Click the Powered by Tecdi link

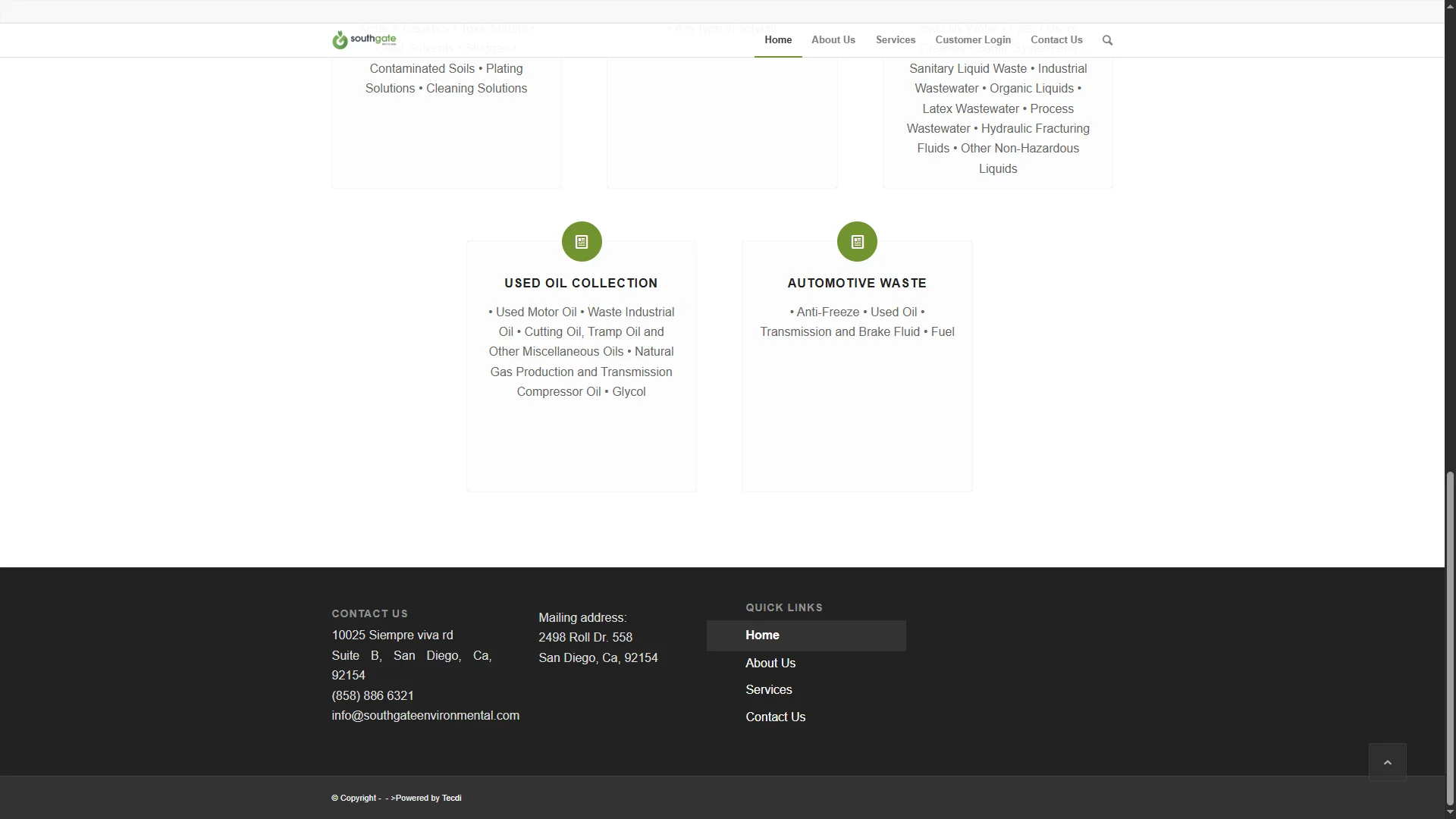point(428,799)
